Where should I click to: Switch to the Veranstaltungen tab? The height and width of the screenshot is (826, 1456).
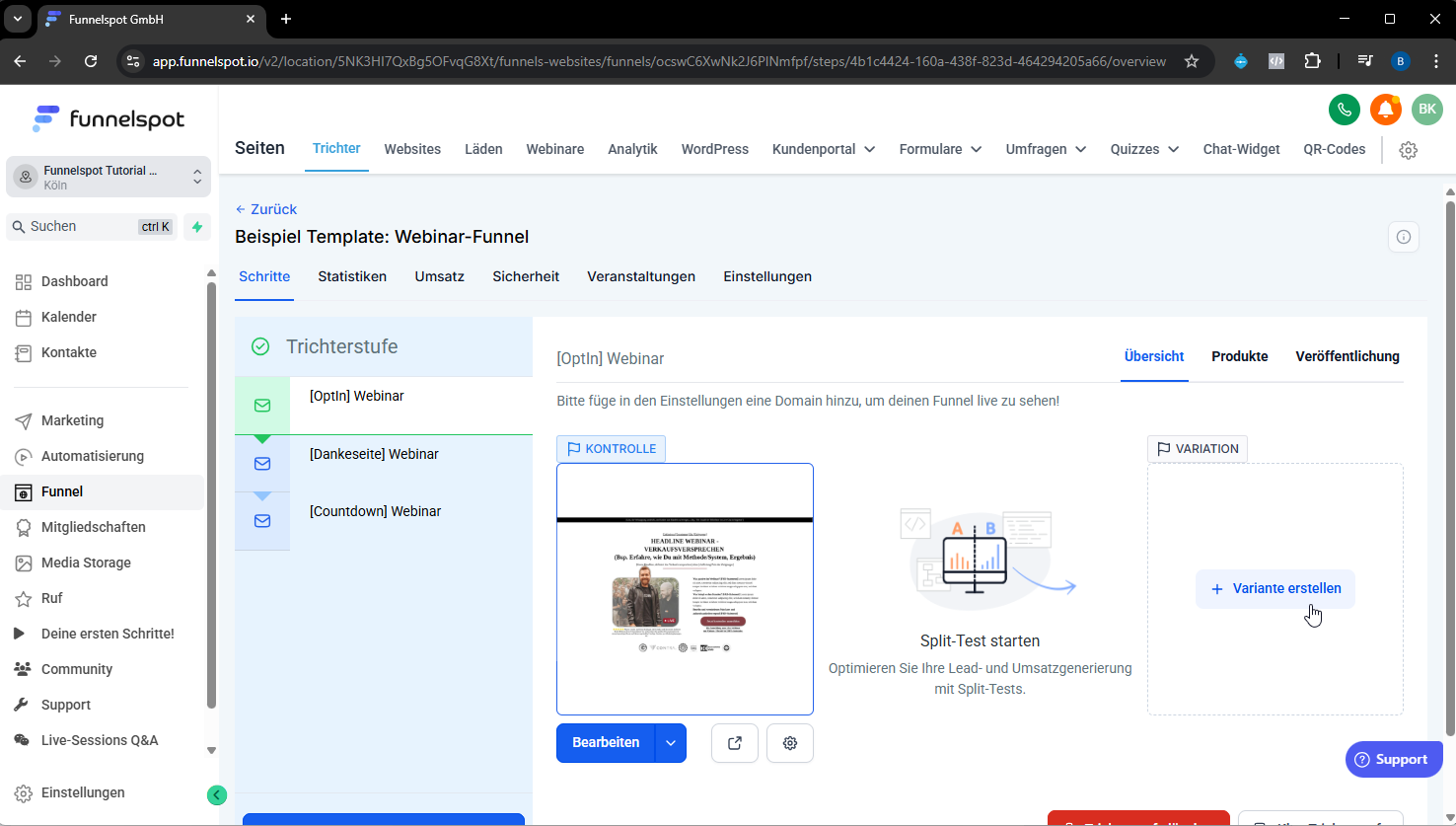click(x=641, y=276)
